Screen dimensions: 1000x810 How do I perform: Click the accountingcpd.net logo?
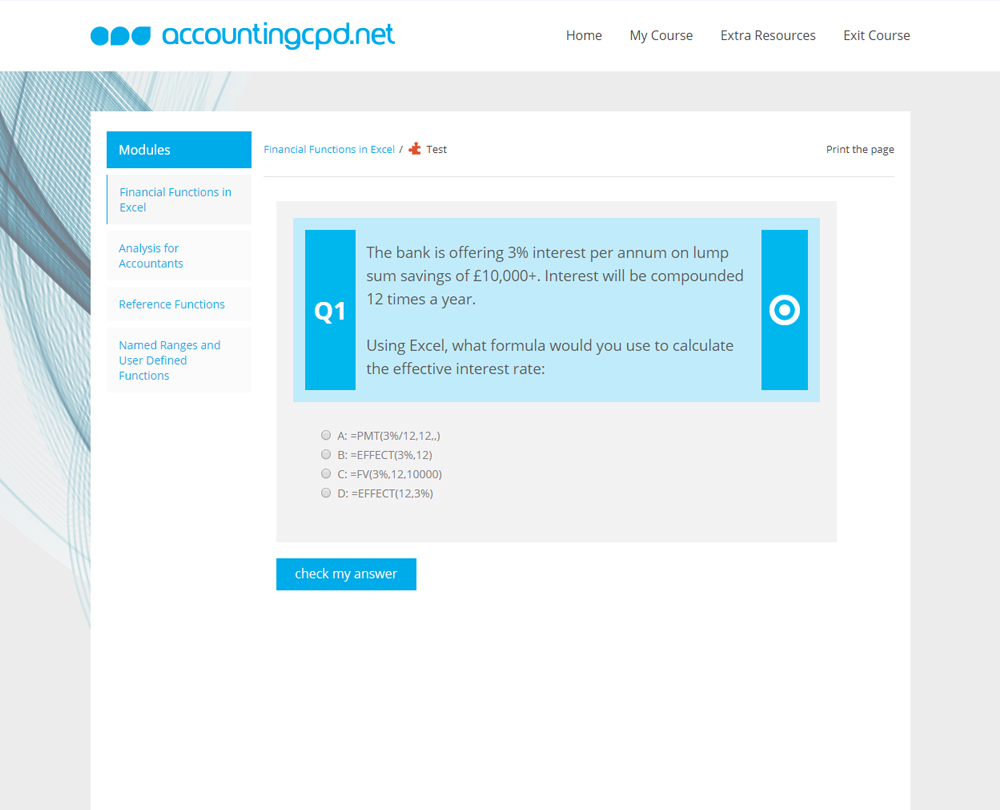click(242, 35)
